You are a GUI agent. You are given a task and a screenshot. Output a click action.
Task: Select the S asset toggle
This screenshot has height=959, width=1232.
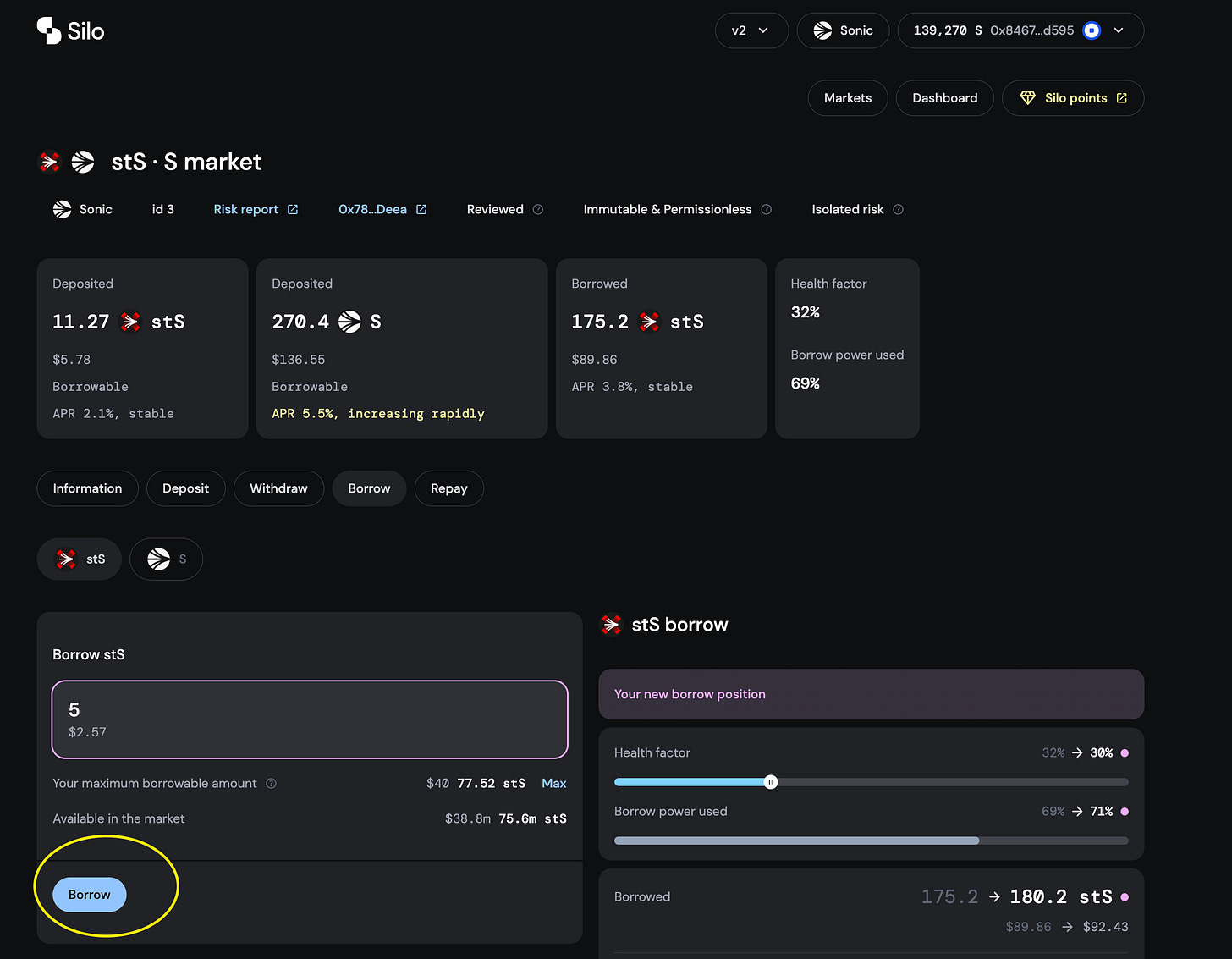(x=166, y=559)
